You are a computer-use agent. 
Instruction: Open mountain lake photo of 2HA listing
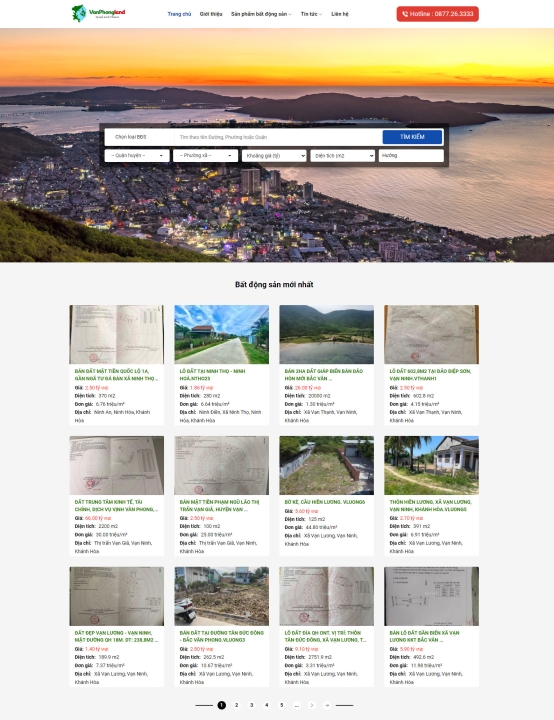coord(326,334)
